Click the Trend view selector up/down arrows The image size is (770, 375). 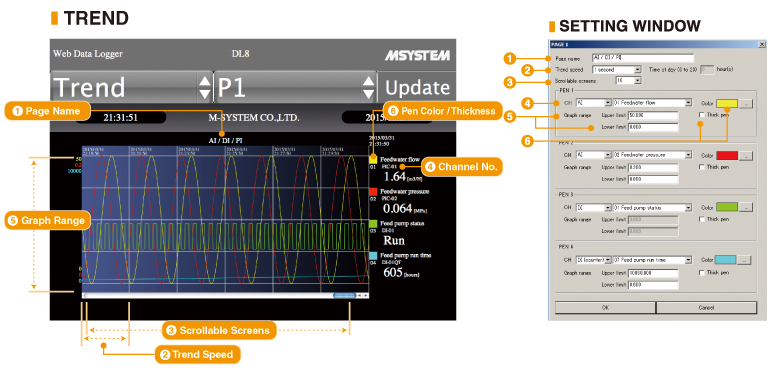(204, 88)
